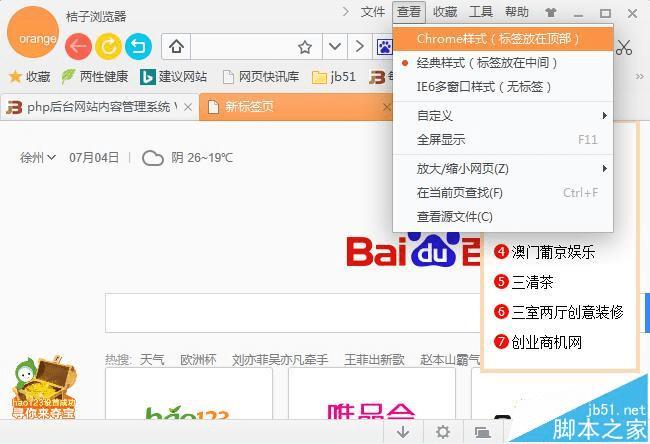Screen dimensions: 650x444
Task: Select IE6多窗口样式 without tabs option
Action: point(503,87)
